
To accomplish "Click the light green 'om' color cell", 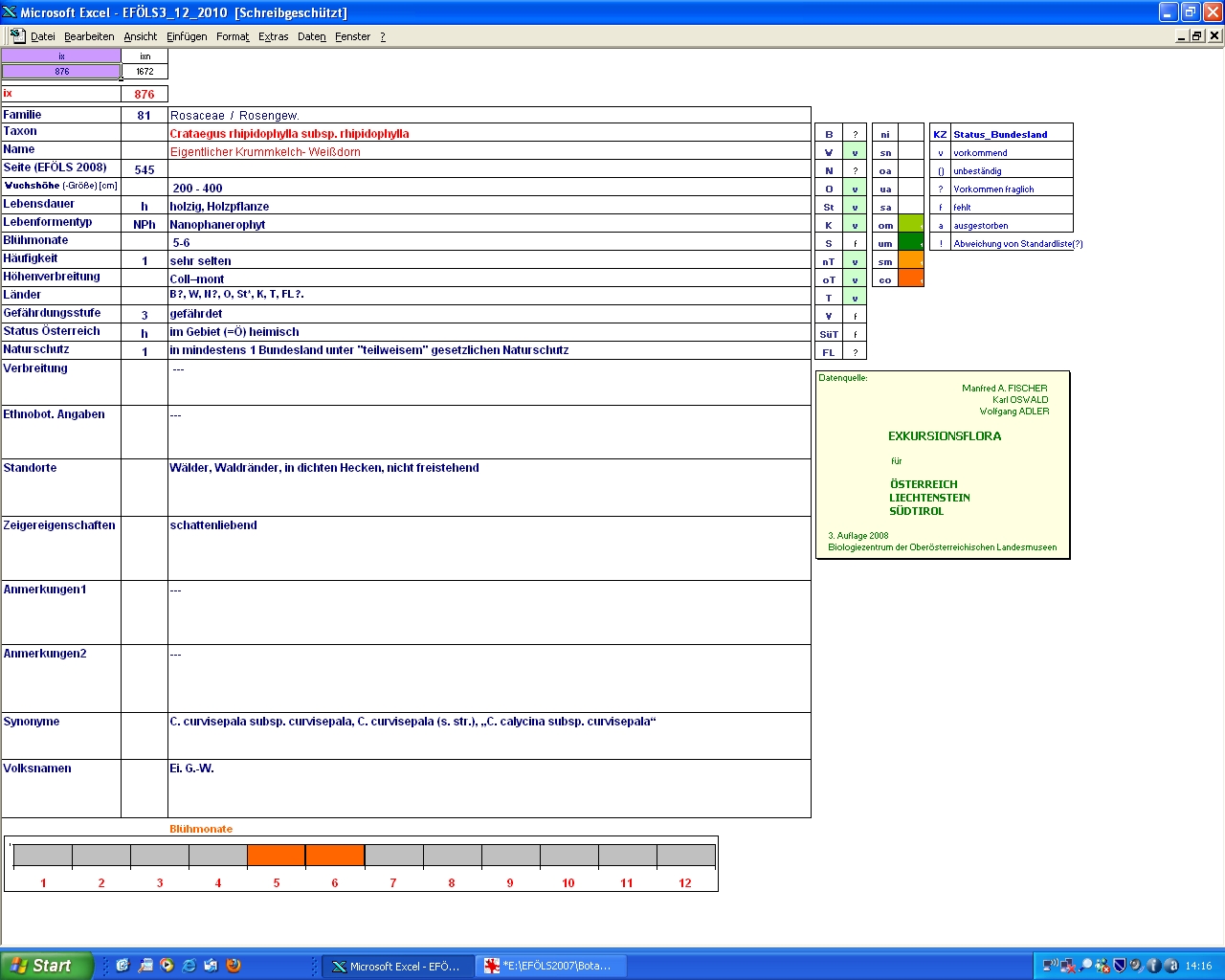I will 911,225.
